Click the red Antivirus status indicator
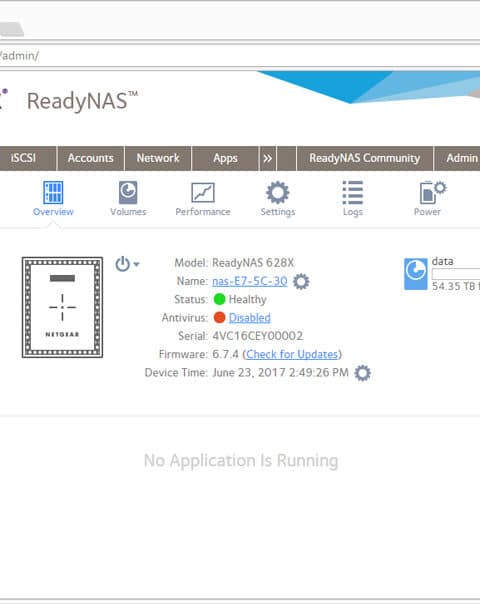This screenshot has width=480, height=604. 219,317
